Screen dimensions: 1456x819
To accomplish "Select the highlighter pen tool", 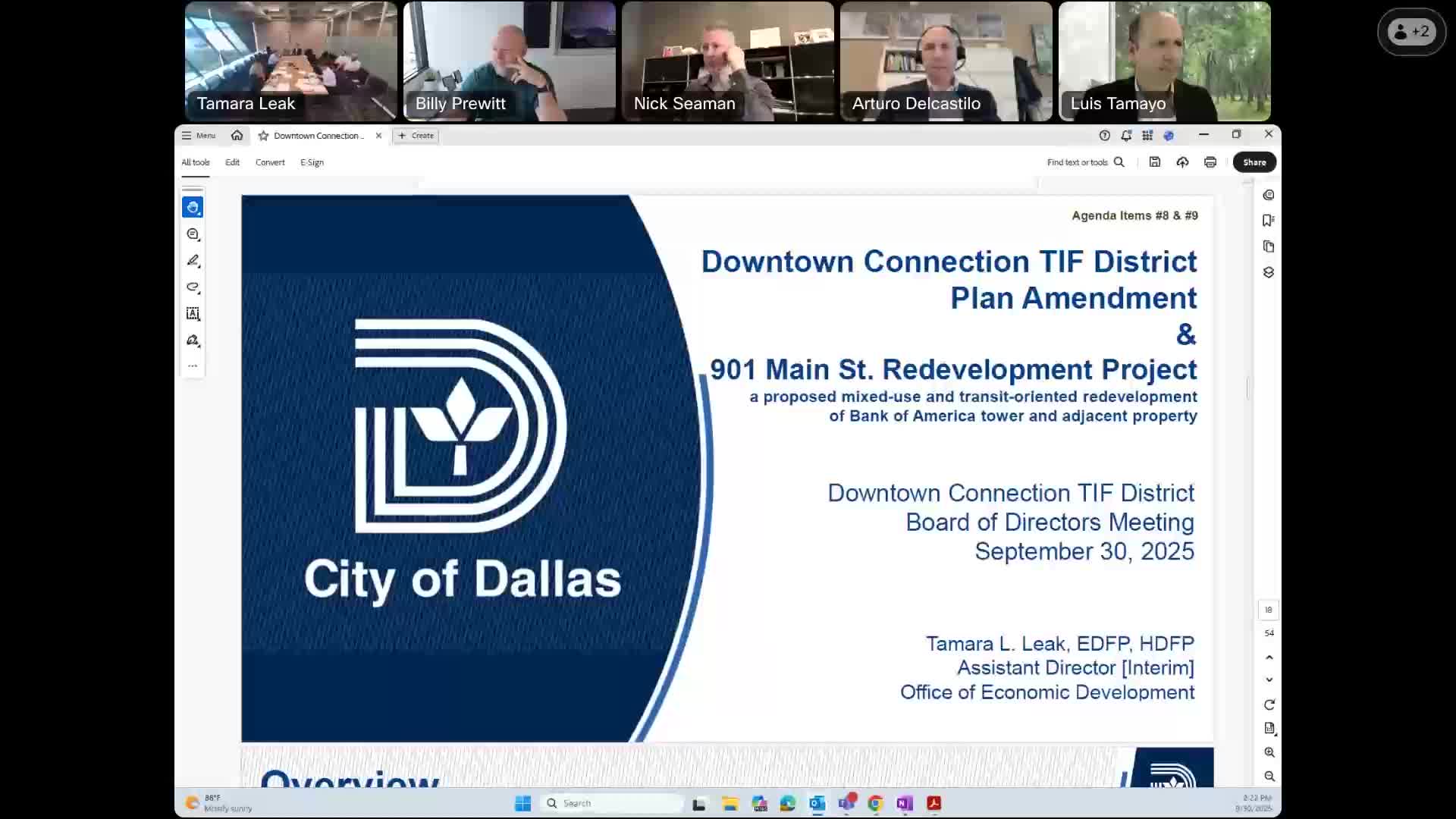I will click(193, 261).
